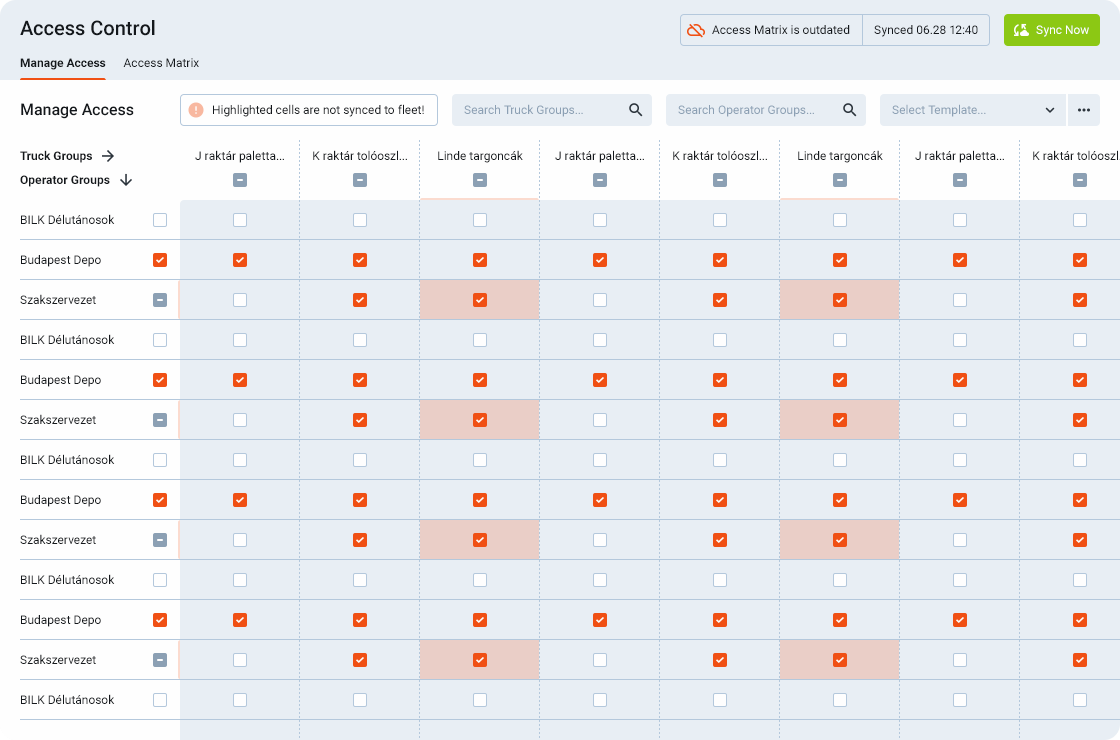1120x740 pixels.
Task: Check the topmost BILK Délutánosok row checkbox
Action: [160, 220]
